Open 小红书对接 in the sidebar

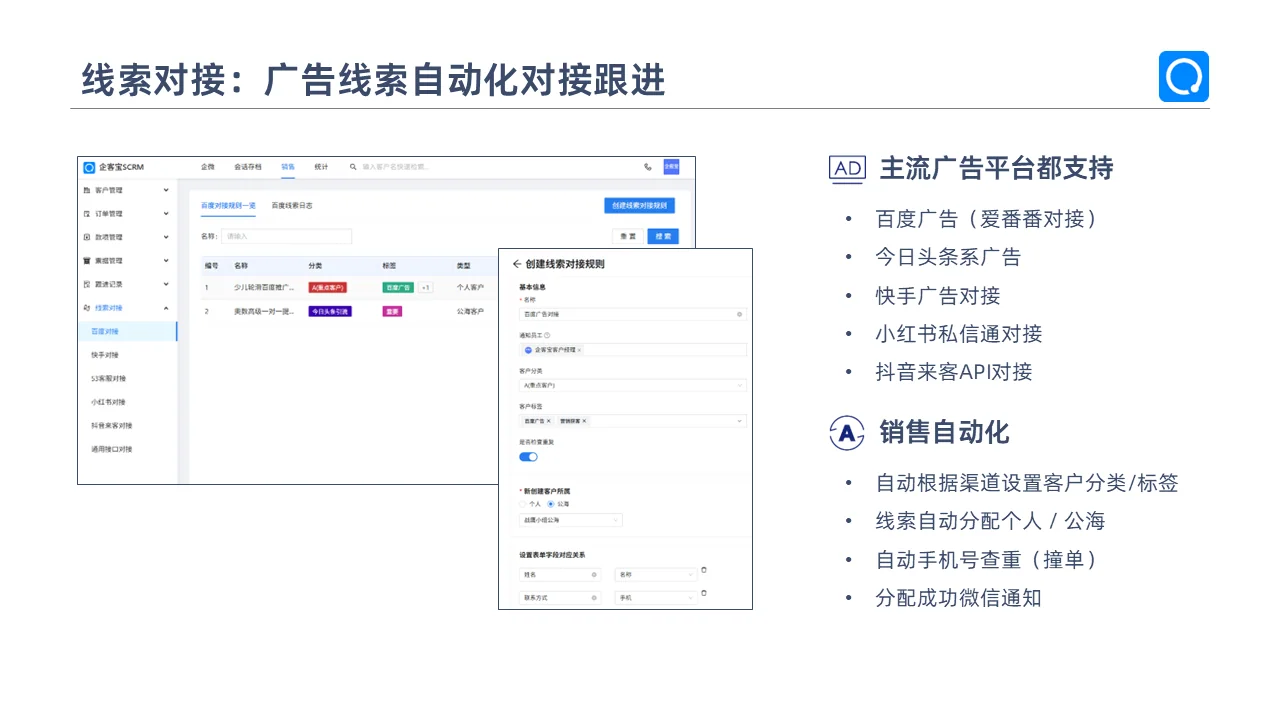tap(108, 402)
